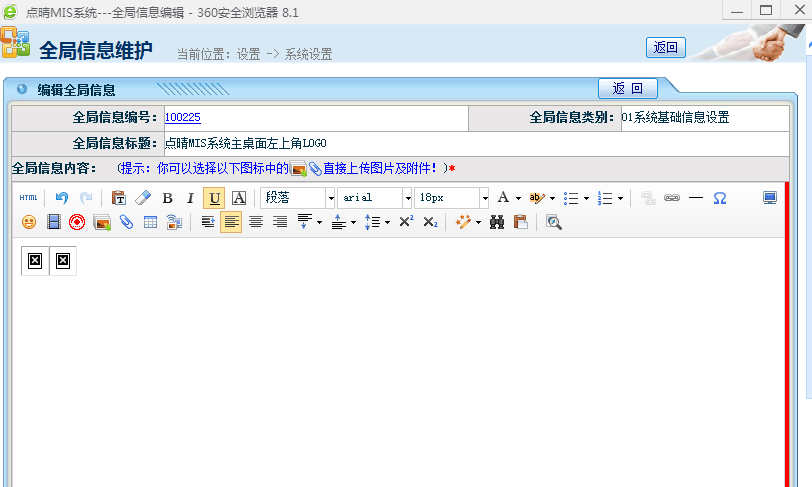This screenshot has width=812, height=487.
Task: Open the text highlight color picker
Action: (x=542, y=198)
